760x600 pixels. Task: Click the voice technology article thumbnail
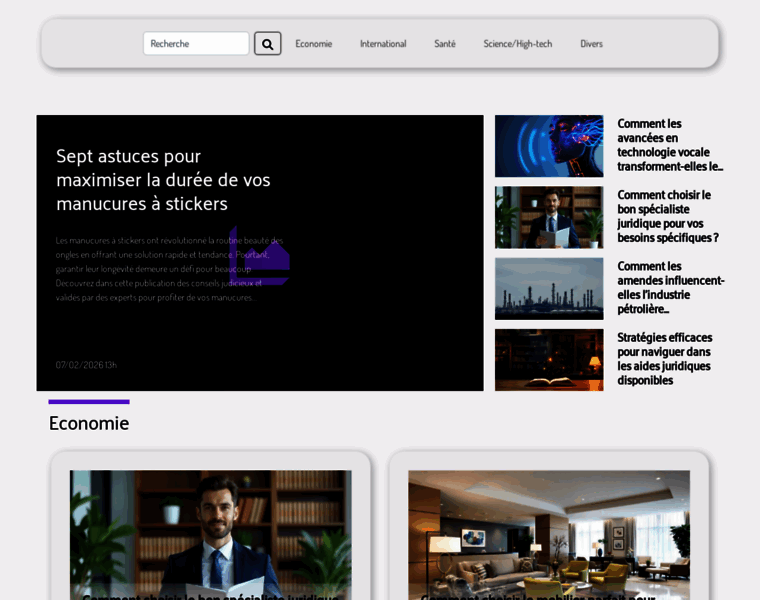tap(549, 146)
